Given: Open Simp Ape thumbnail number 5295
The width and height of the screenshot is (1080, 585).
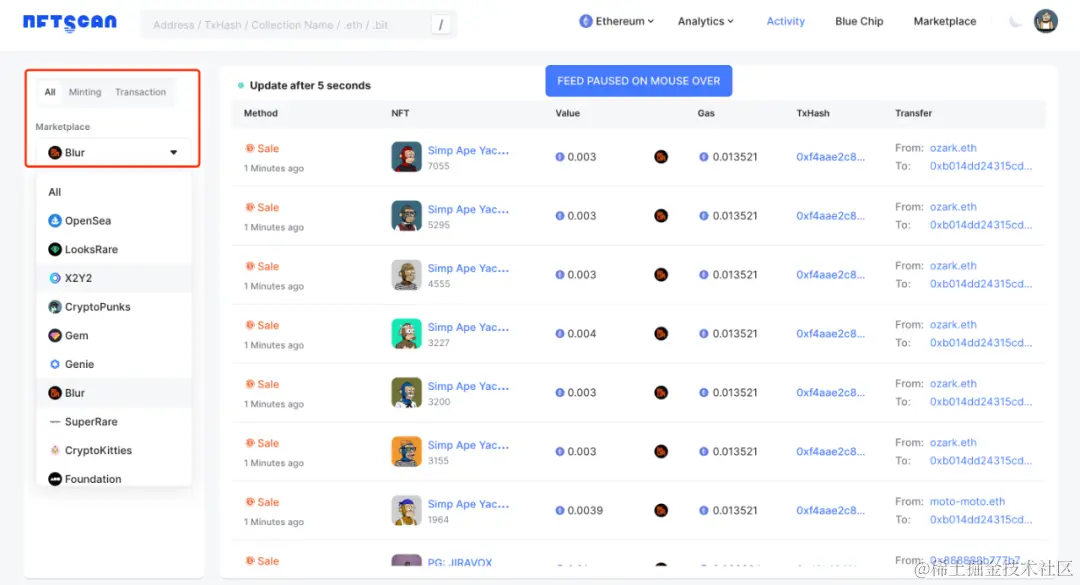Looking at the screenshot, I should click(406, 216).
